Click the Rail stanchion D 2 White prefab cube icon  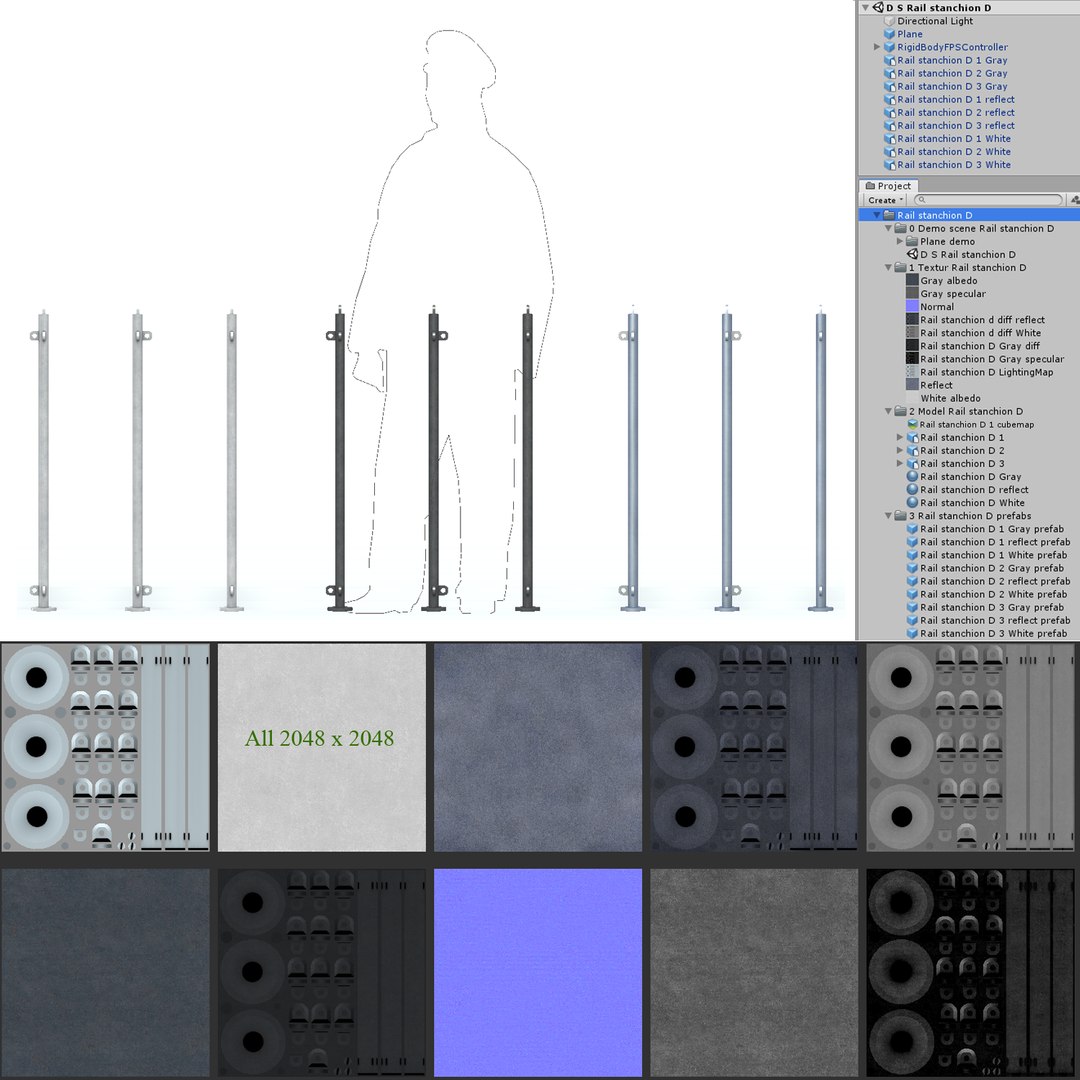[x=912, y=594]
